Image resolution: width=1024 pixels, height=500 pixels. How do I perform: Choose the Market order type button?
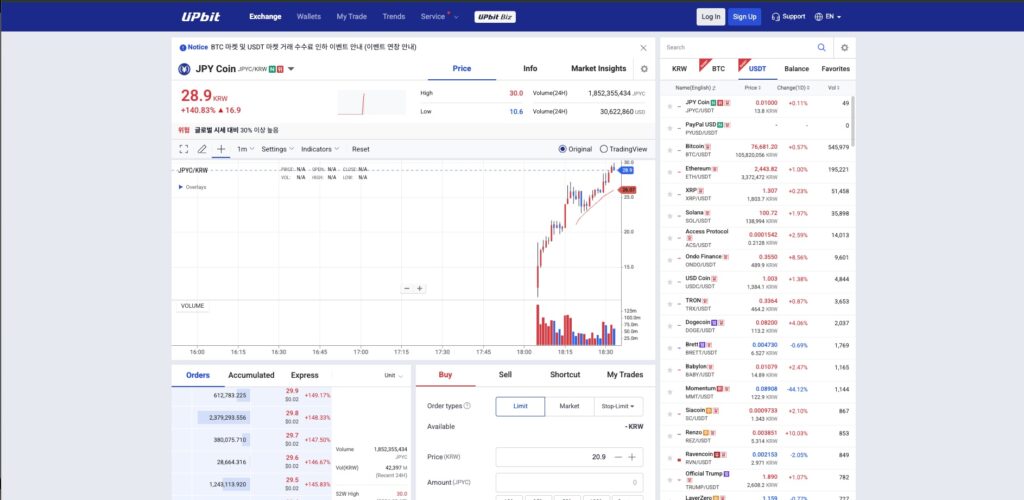click(x=569, y=406)
